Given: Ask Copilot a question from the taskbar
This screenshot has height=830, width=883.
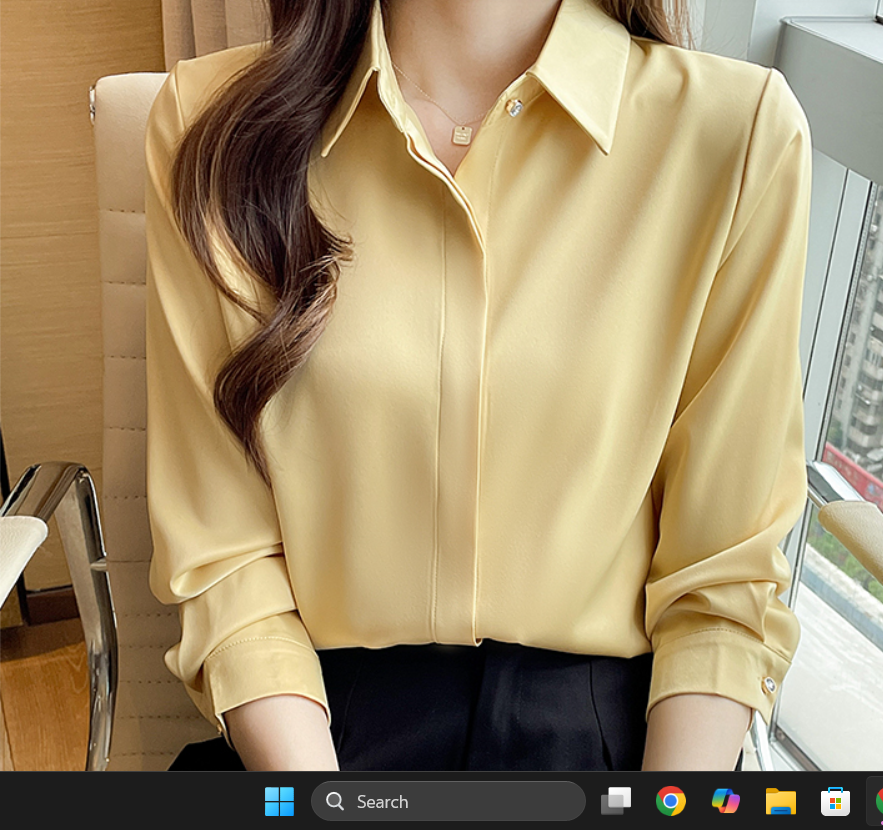Looking at the screenshot, I should (725, 801).
